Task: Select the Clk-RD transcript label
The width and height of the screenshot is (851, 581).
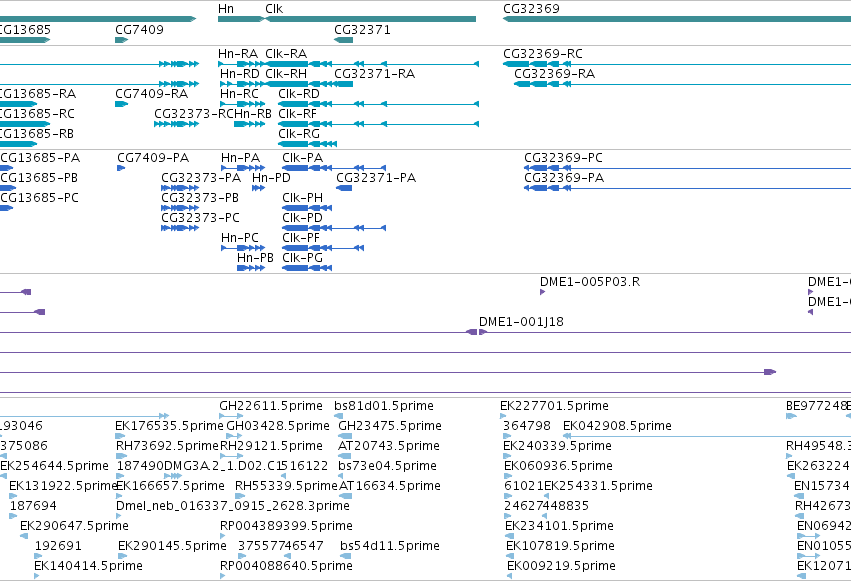Action: tap(299, 94)
